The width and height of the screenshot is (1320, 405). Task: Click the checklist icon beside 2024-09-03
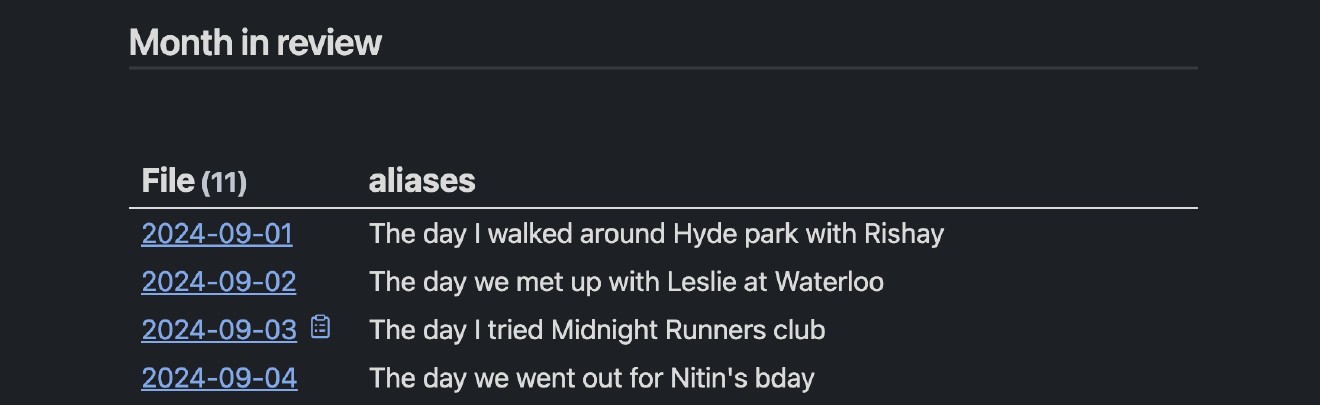[320, 327]
